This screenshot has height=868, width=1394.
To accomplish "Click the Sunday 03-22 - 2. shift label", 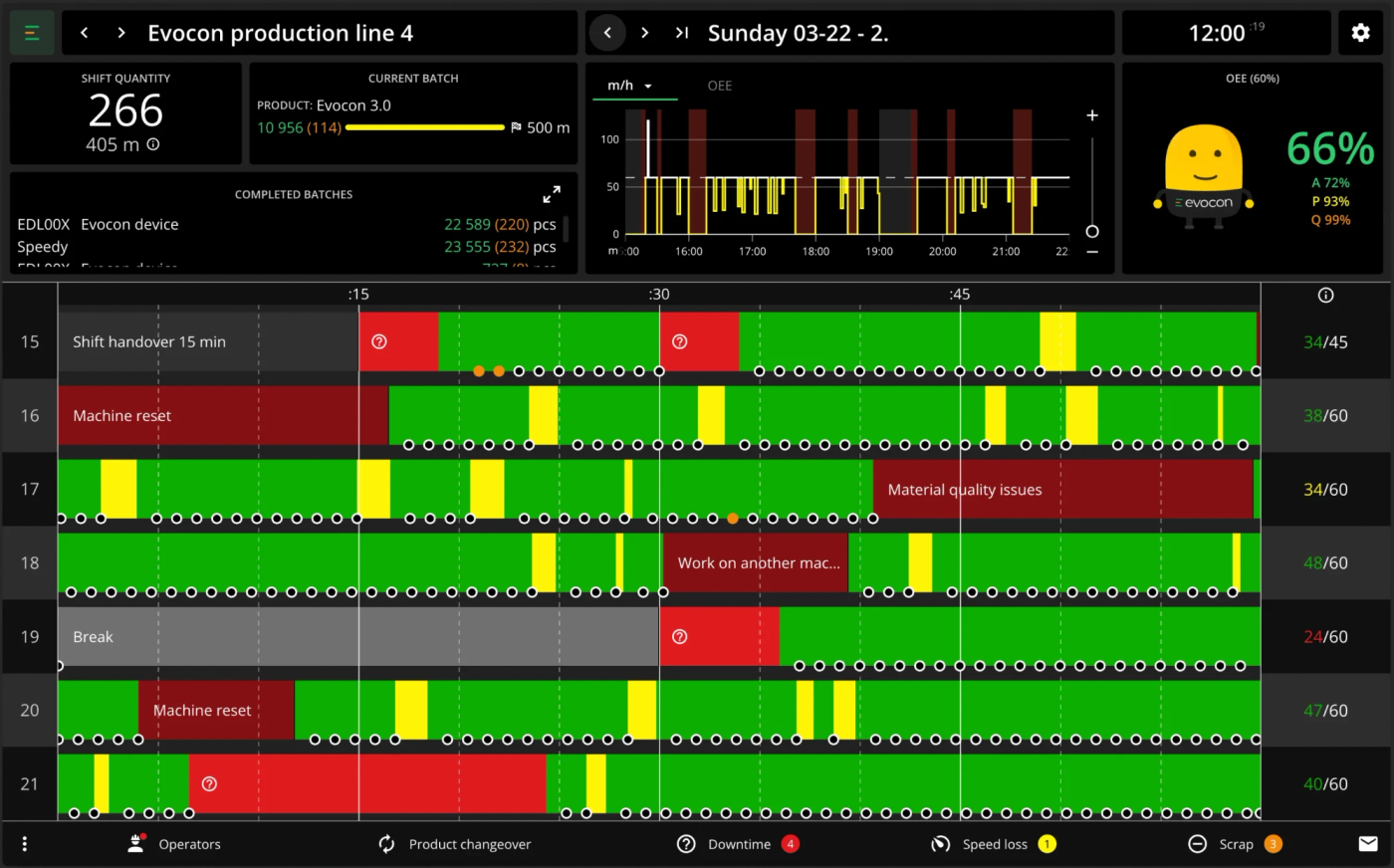I will 798,33.
